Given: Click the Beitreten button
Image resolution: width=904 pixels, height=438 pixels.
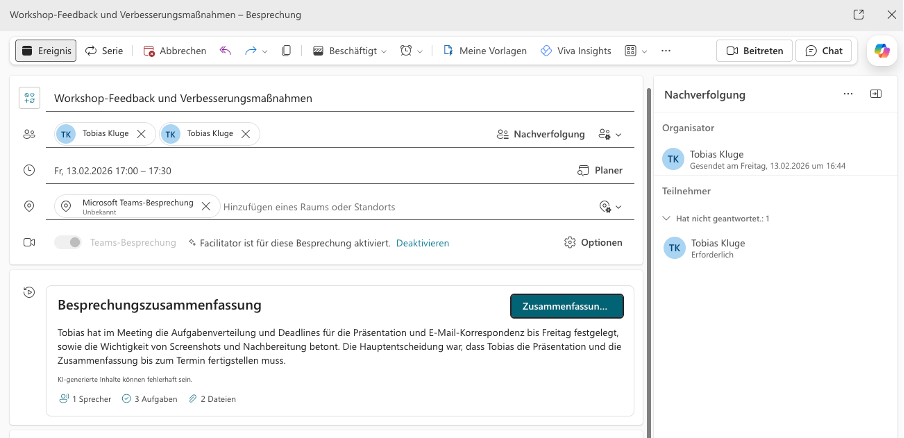Looking at the screenshot, I should point(754,51).
